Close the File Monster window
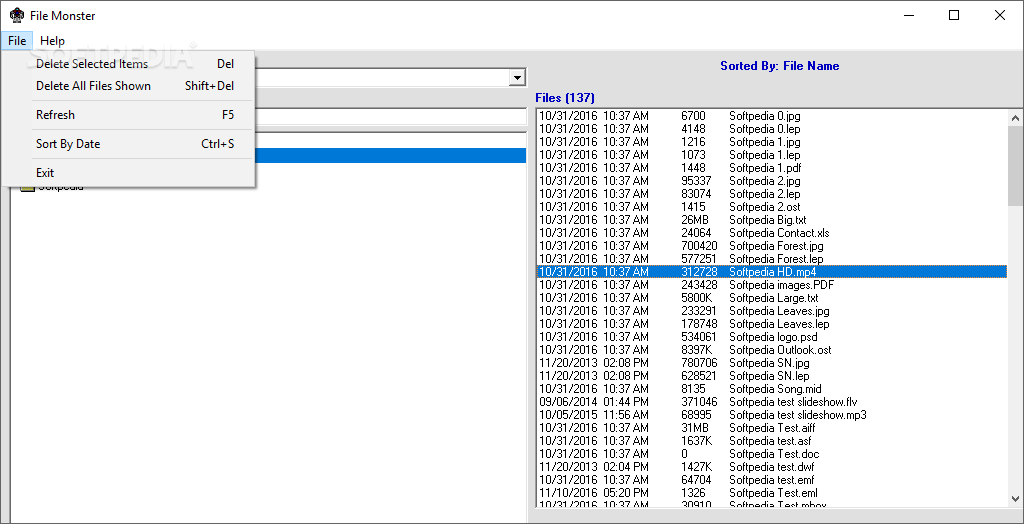Screen dimensions: 1024x524 pyautogui.click(x=1000, y=16)
